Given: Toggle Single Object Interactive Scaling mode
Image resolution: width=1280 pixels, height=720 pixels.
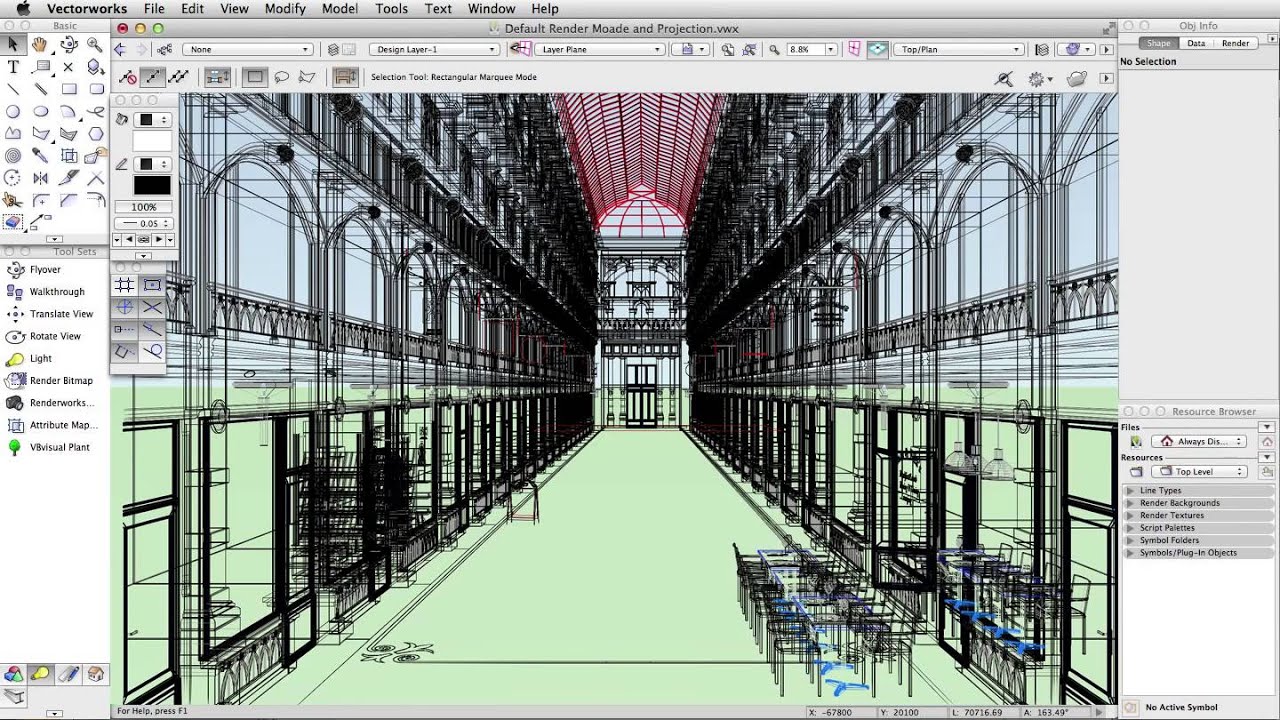Looking at the screenshot, I should pos(153,77).
